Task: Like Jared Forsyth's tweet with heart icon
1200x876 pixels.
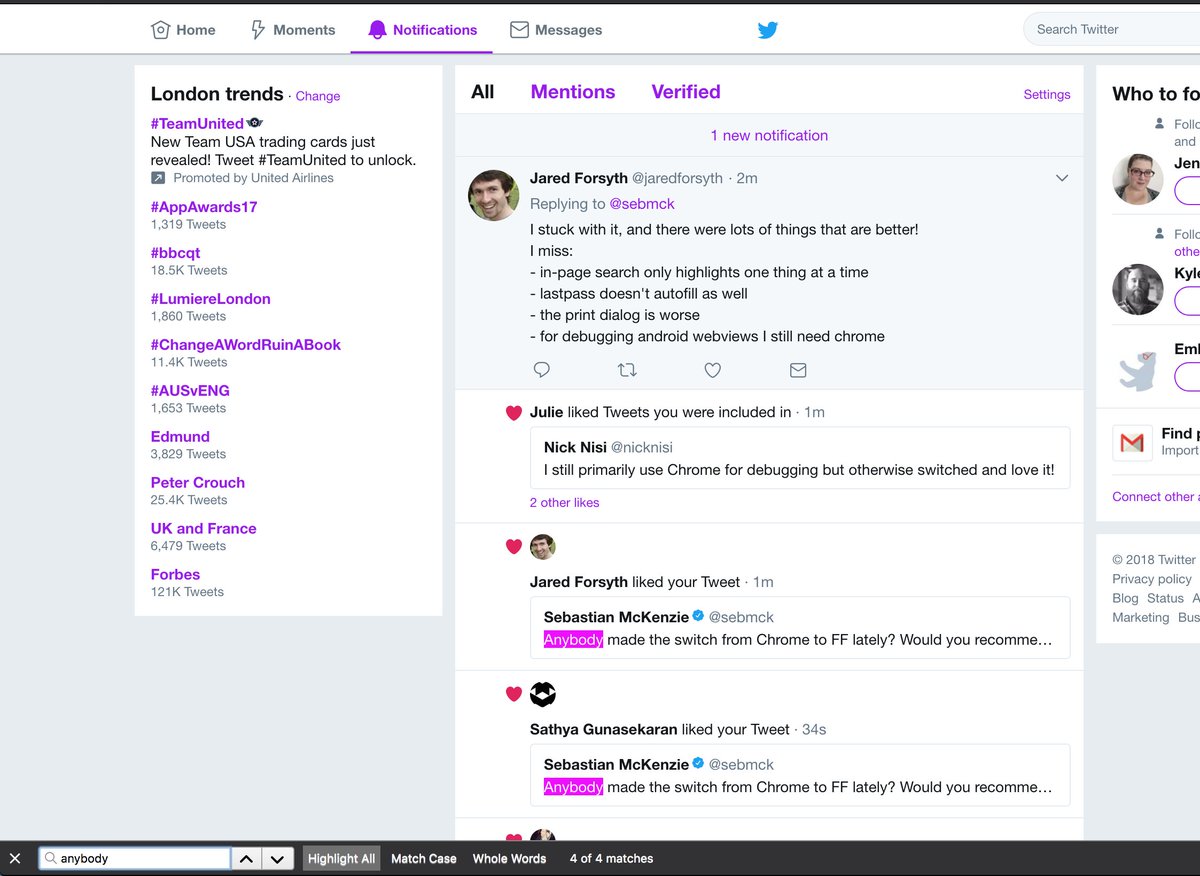Action: tap(712, 370)
